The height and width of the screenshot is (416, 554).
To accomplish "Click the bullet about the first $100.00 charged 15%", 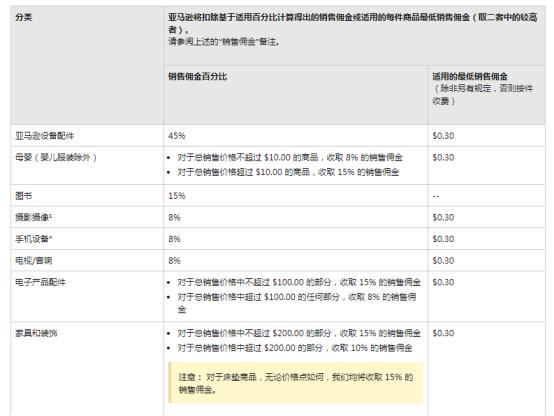I will coord(299,282).
